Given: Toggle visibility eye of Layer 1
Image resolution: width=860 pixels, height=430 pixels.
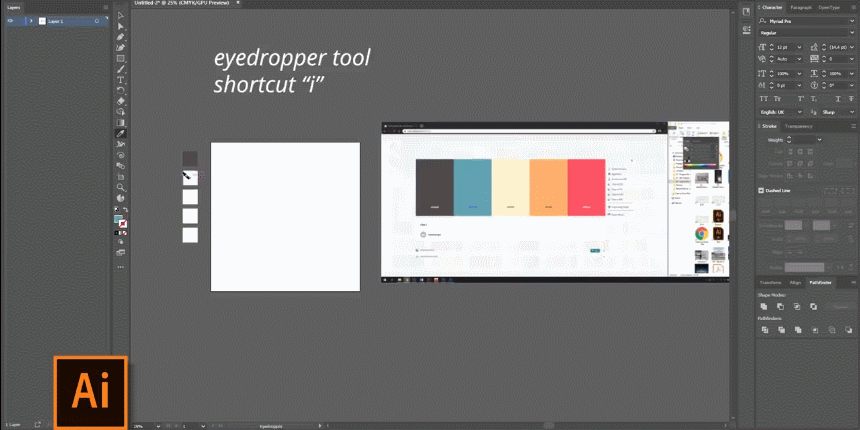Looking at the screenshot, I should pos(10,21).
